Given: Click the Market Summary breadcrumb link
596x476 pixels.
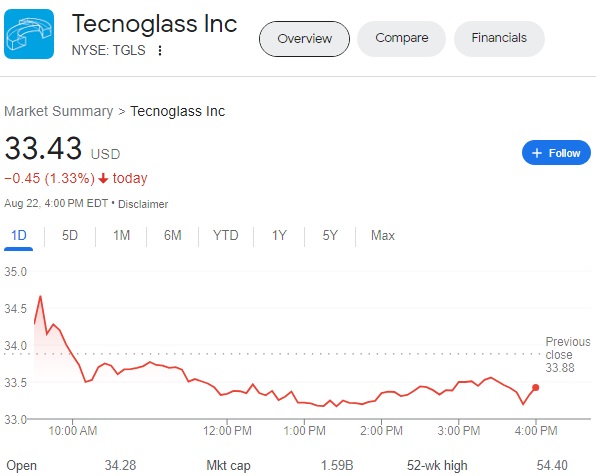Looking at the screenshot, I should (59, 111).
